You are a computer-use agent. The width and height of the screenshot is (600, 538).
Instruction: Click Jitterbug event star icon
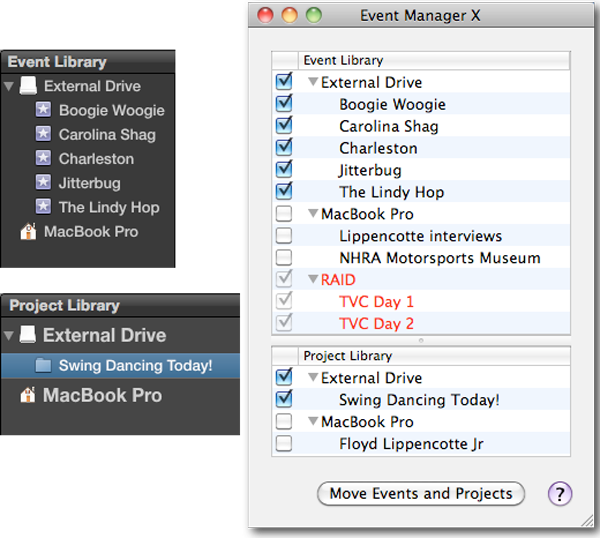tap(43, 183)
